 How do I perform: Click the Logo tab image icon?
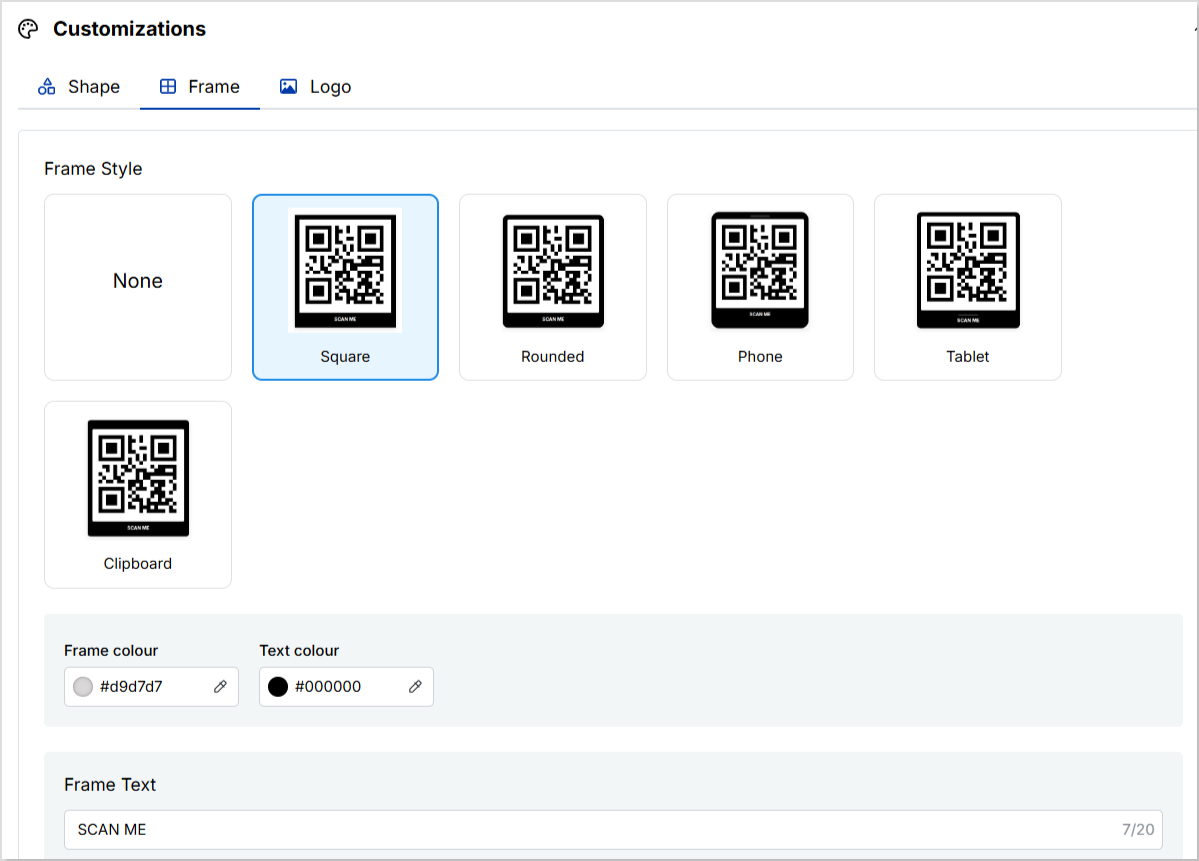(x=288, y=86)
